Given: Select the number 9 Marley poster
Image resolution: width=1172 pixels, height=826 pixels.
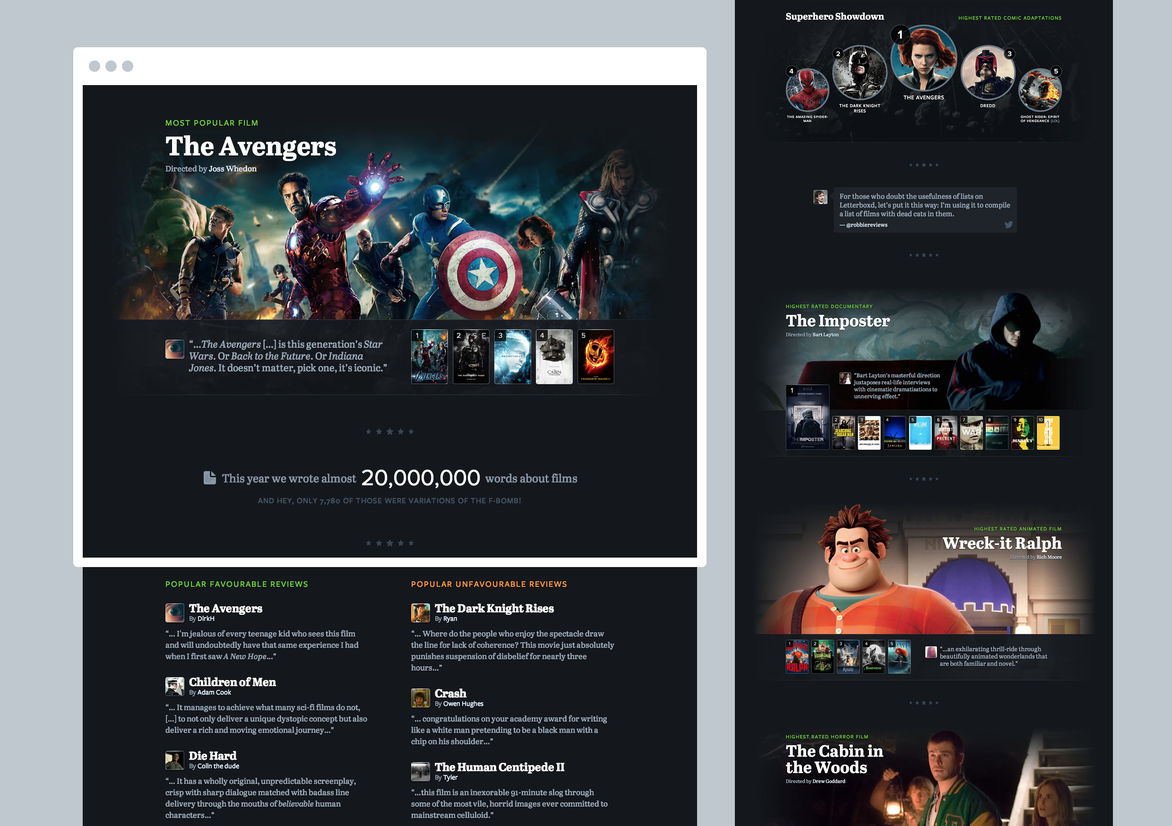Looking at the screenshot, I should click(x=1022, y=433).
